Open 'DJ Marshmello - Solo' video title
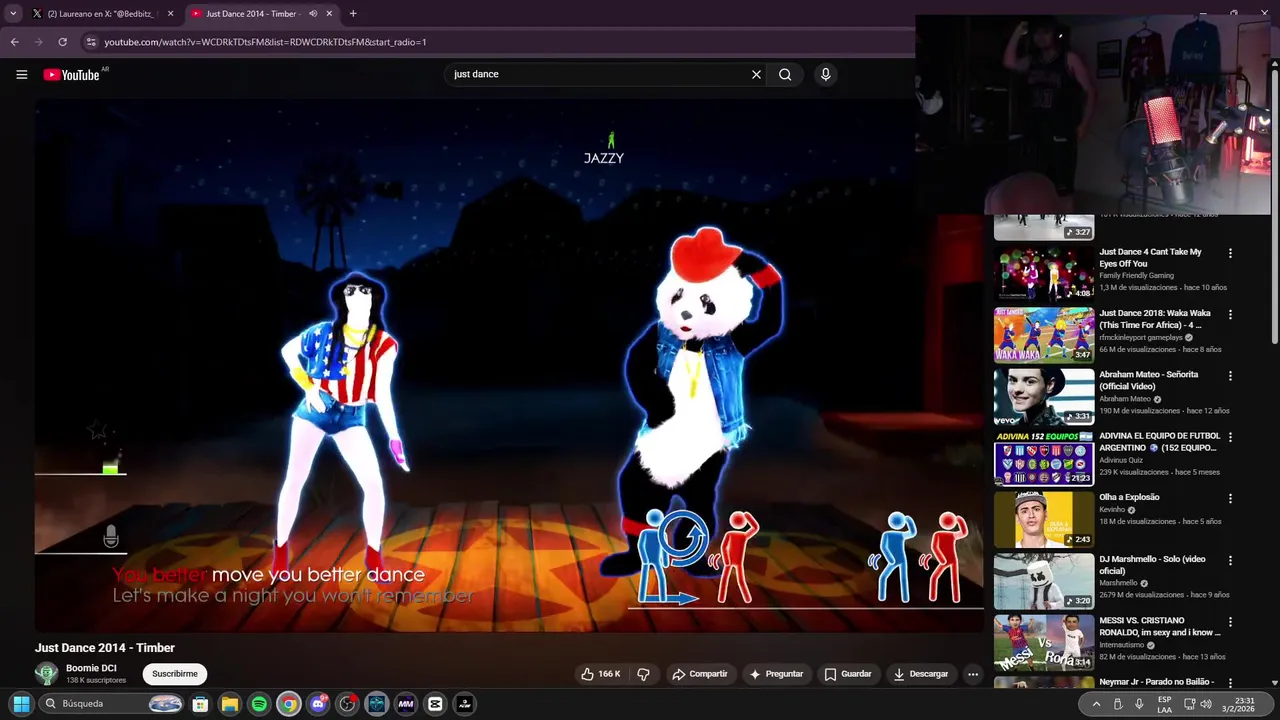1280x720 pixels. tap(1152, 565)
